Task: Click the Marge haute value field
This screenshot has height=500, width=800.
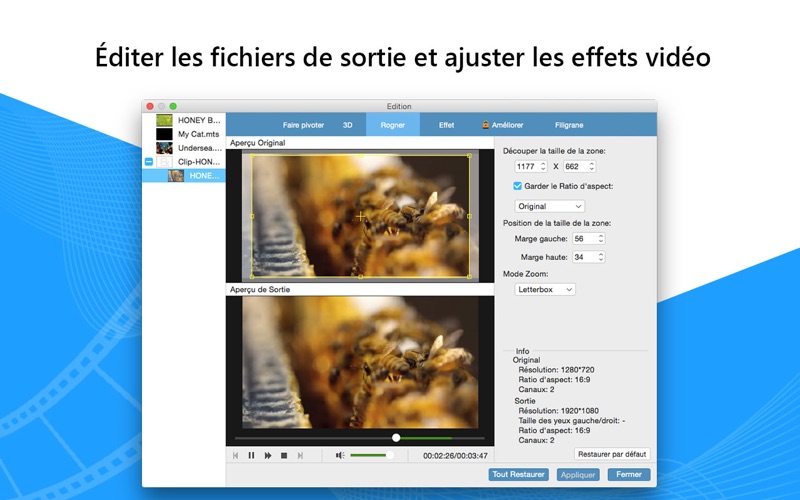Action: coord(584,257)
